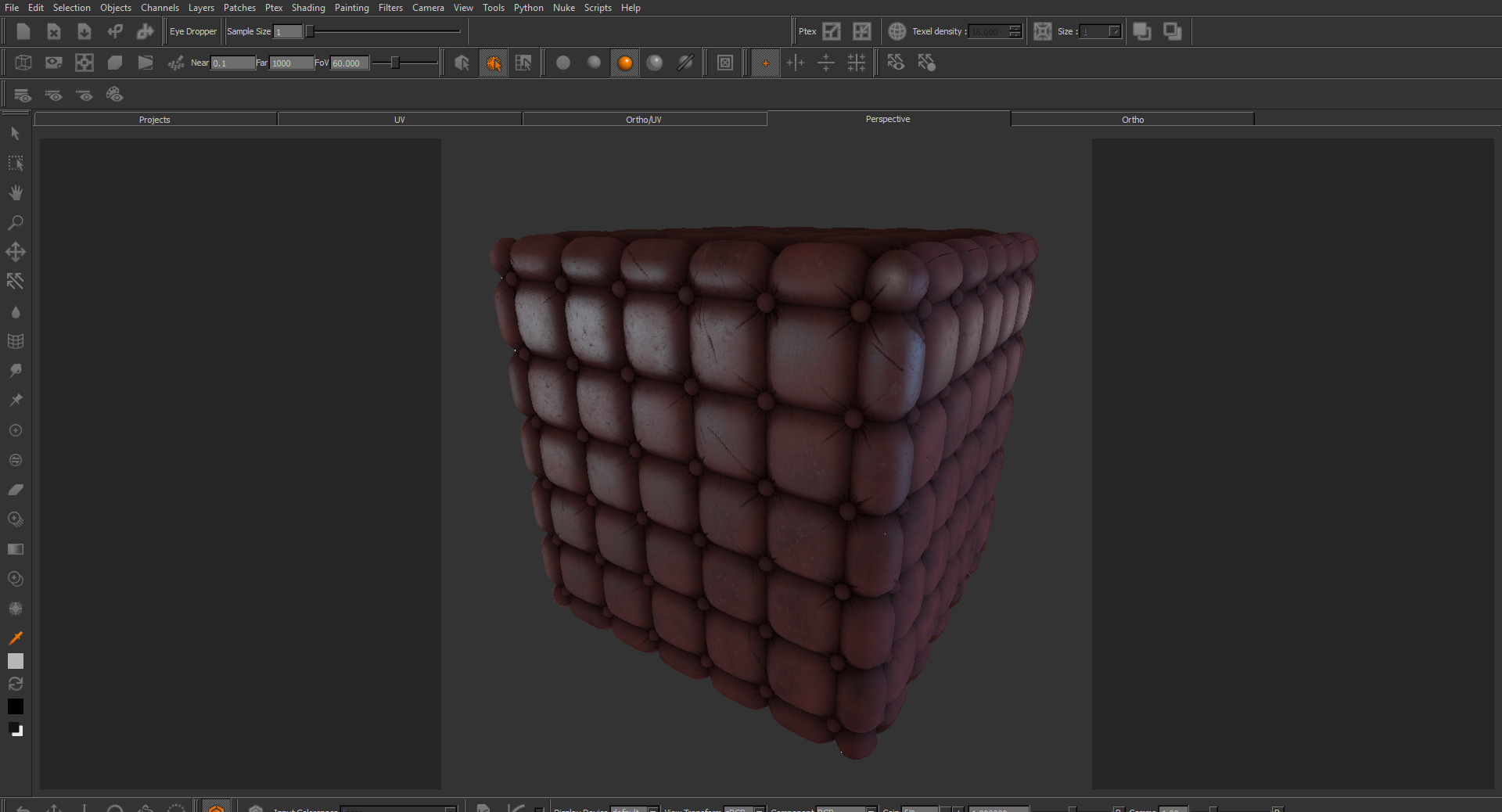This screenshot has height=812, width=1502.
Task: Click the new project page icon
Action: [x=23, y=31]
